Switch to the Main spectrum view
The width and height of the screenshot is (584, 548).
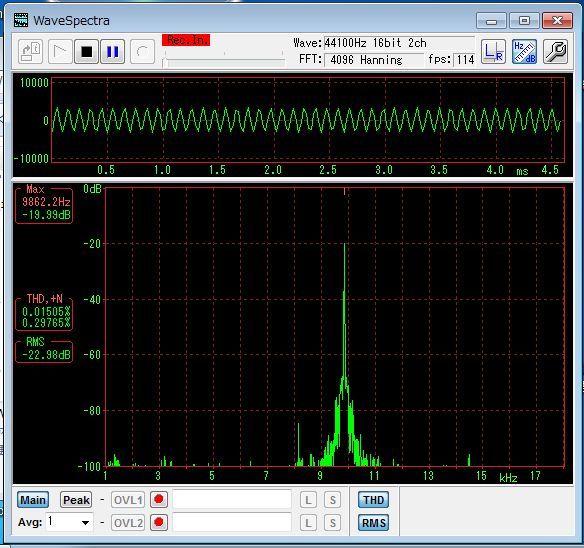(x=33, y=500)
